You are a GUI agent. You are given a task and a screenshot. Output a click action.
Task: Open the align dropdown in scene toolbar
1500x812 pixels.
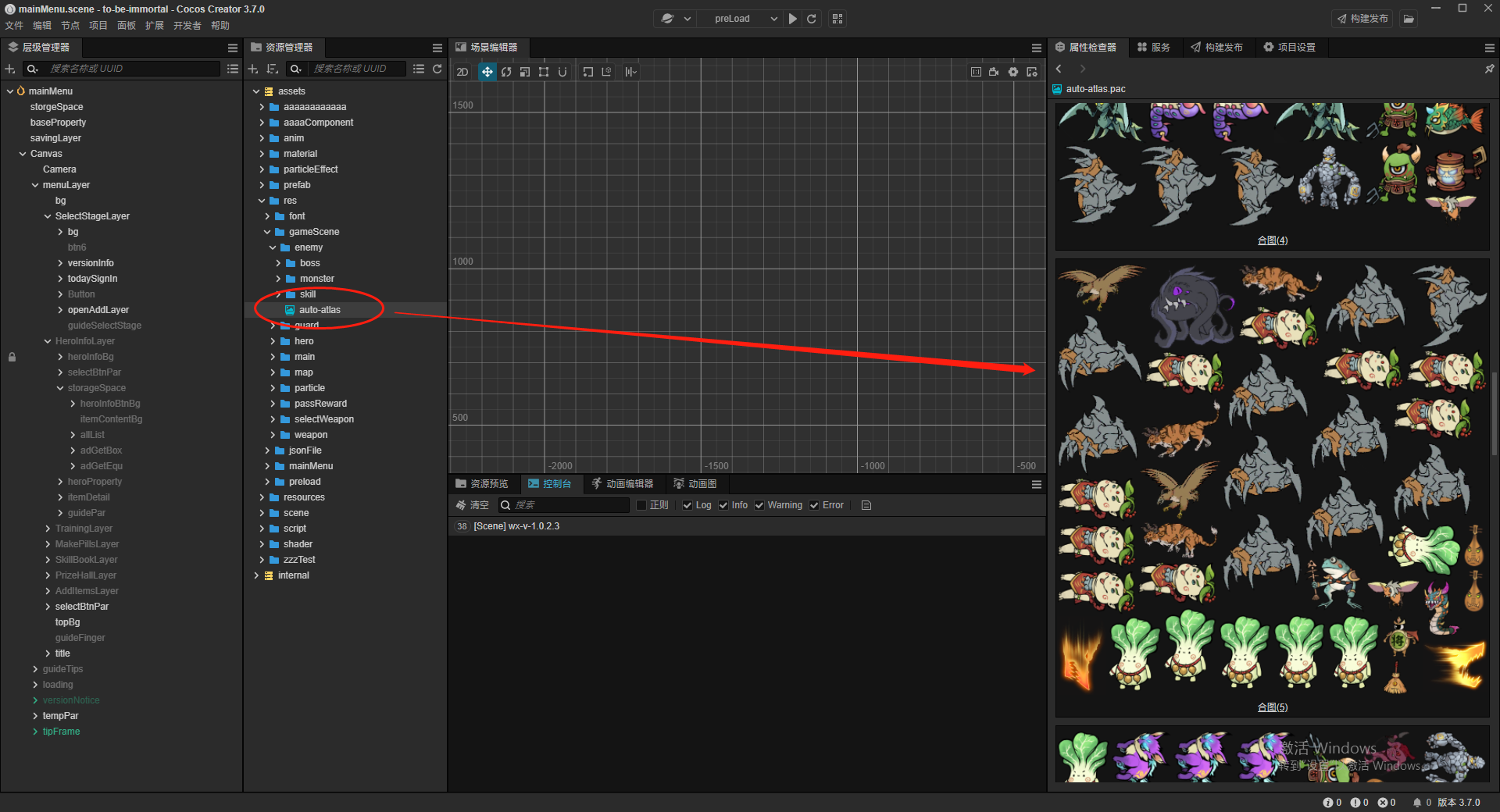(x=630, y=72)
